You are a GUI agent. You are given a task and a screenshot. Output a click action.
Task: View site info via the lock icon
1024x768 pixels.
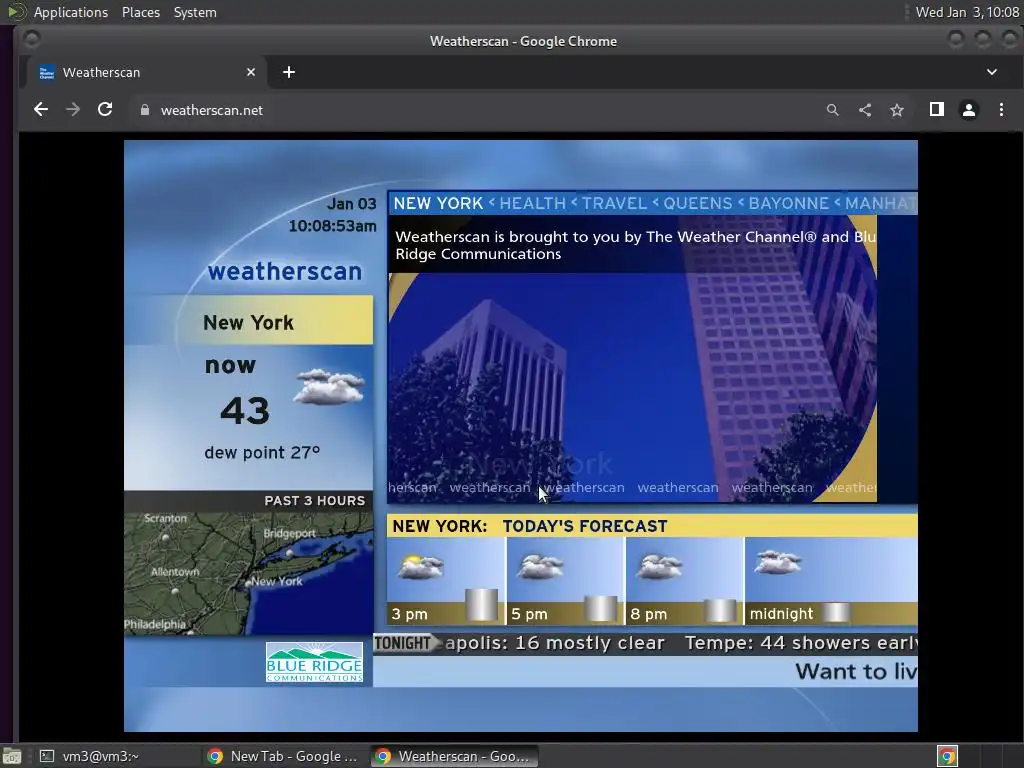[145, 110]
